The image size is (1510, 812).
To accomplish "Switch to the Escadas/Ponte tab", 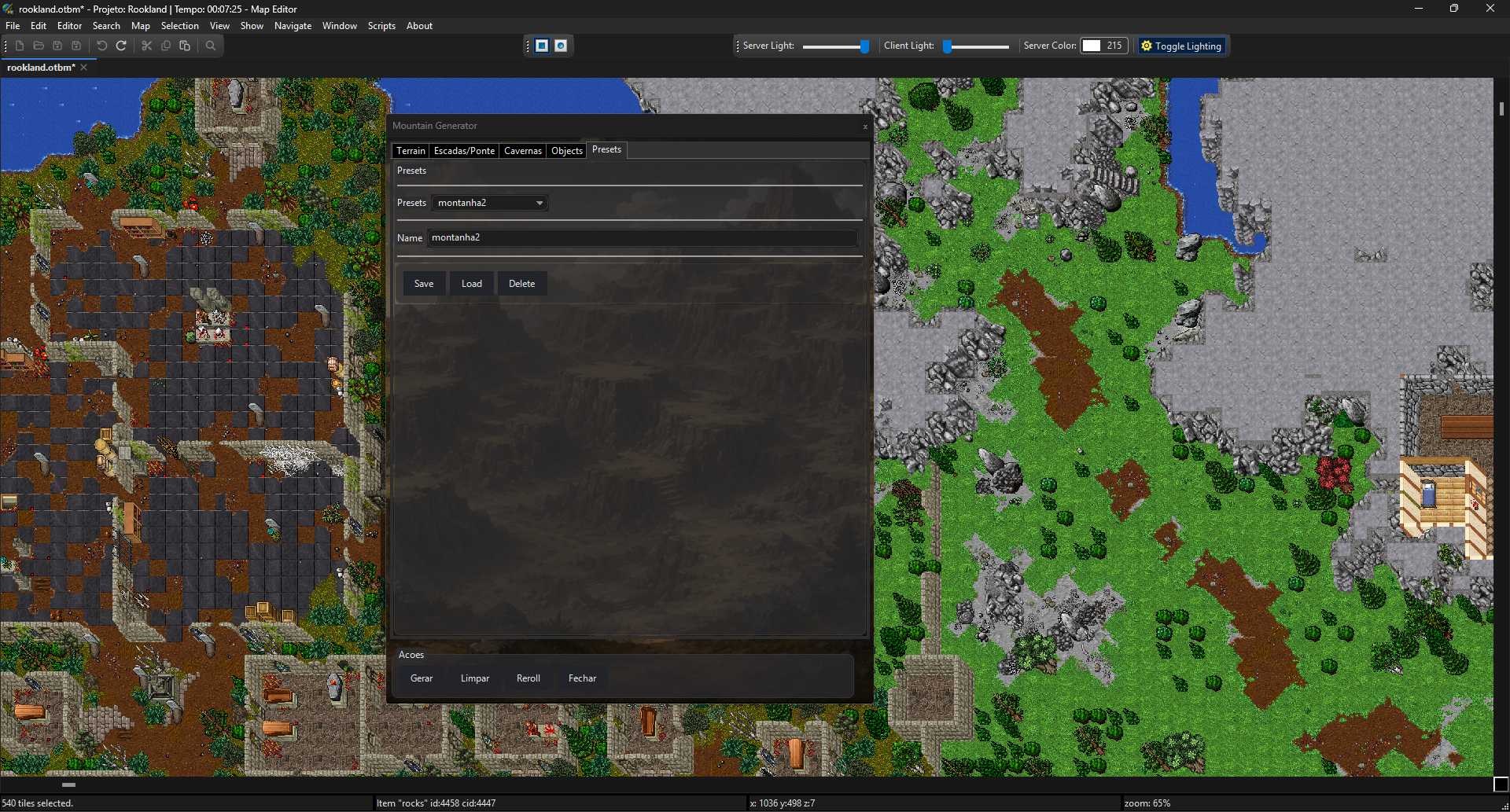I will 464,151.
